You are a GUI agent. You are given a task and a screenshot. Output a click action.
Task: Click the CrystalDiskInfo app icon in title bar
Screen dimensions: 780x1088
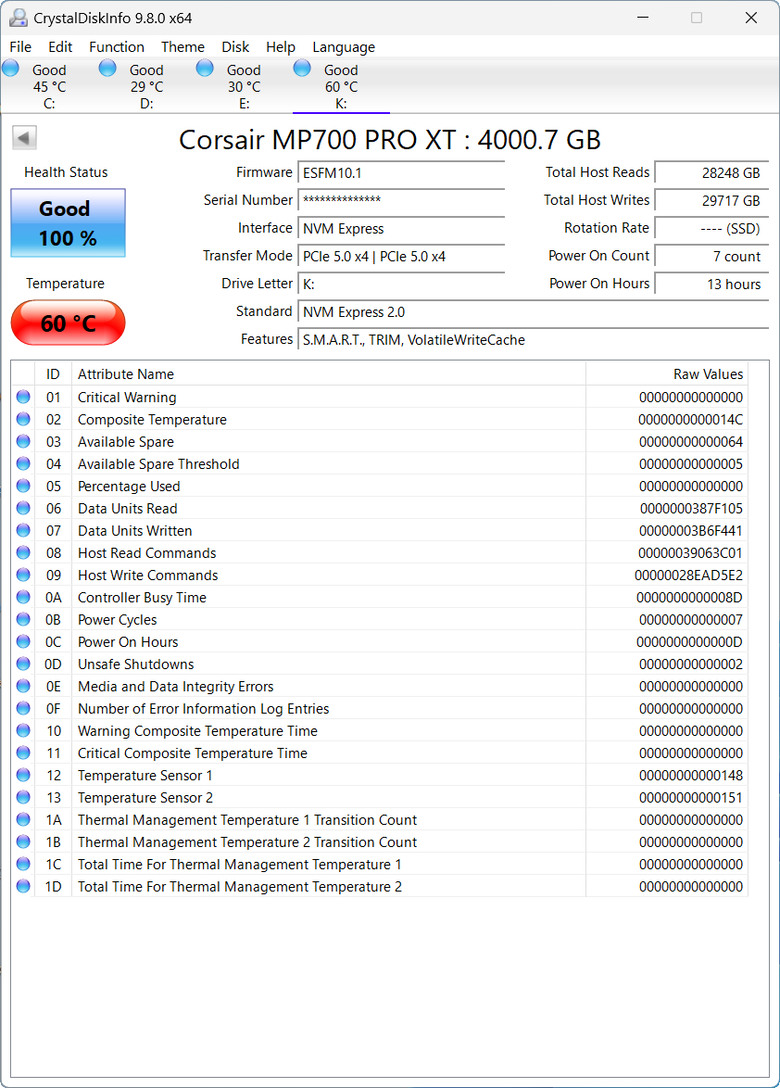18,17
